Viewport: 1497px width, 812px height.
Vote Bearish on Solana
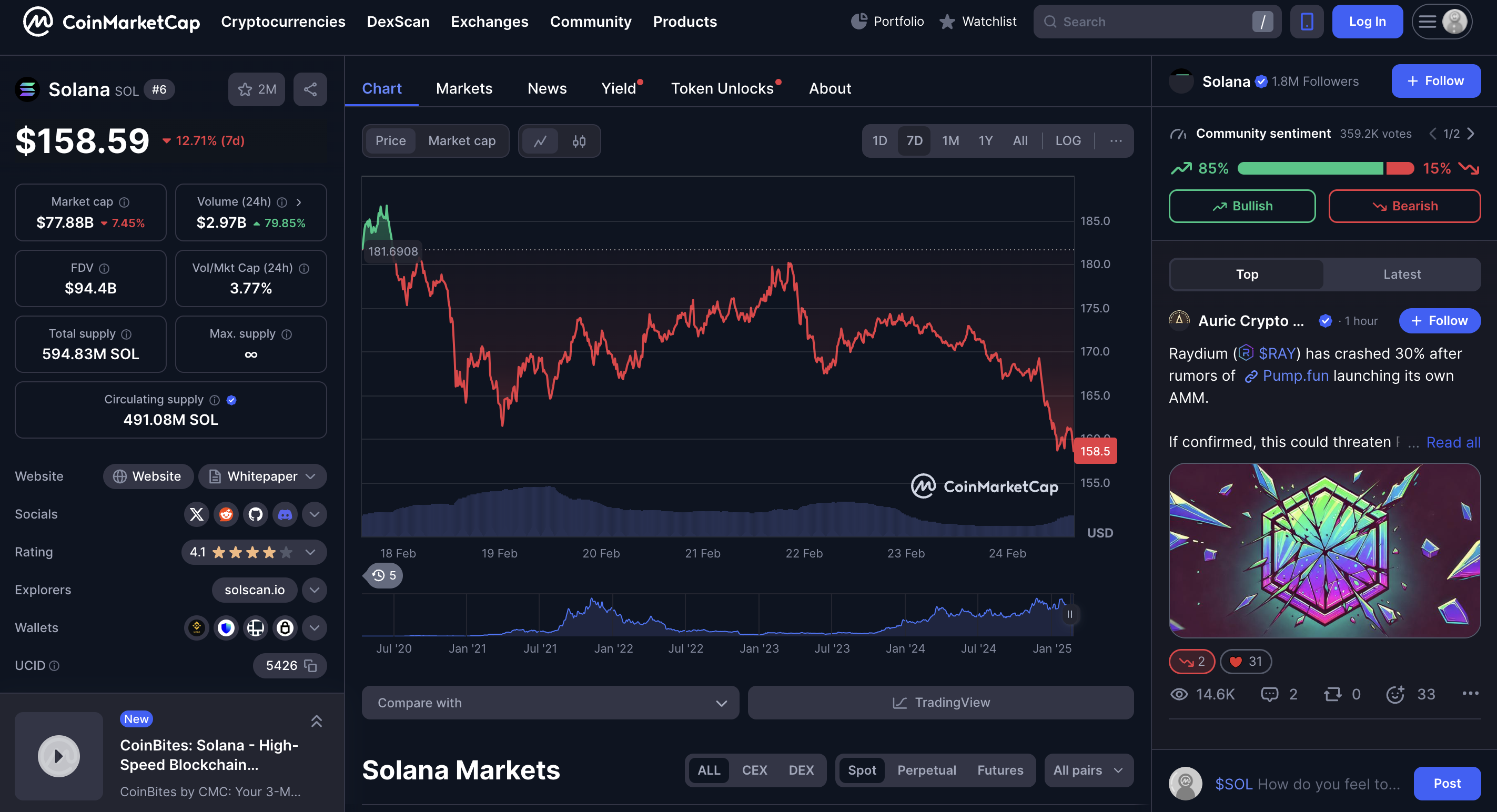(1404, 206)
